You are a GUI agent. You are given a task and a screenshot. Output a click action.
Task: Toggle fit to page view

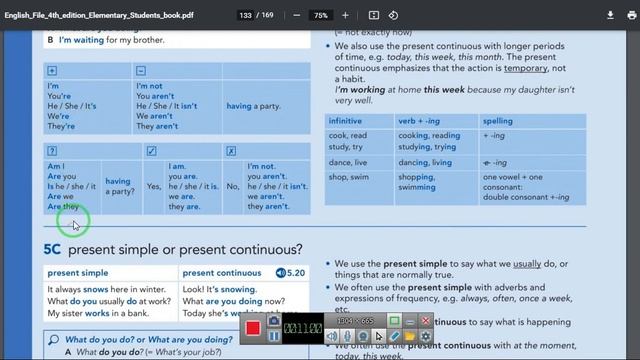click(x=373, y=15)
